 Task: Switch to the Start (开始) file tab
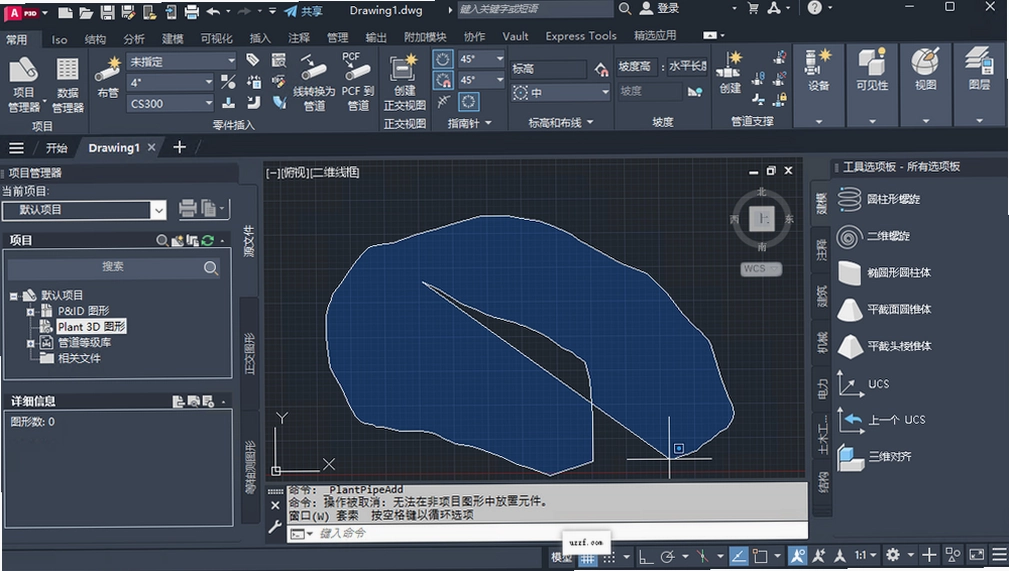click(x=57, y=148)
